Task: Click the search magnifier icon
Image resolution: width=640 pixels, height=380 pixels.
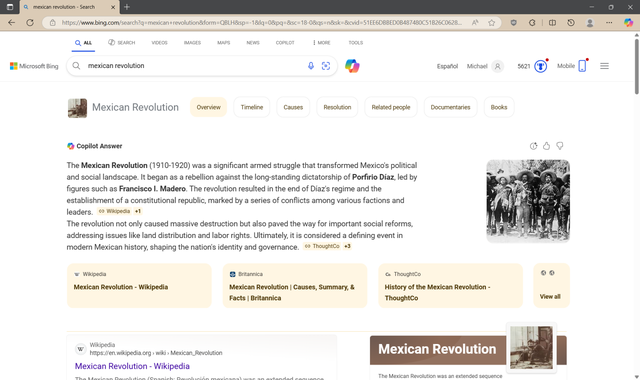Action: tap(76, 66)
